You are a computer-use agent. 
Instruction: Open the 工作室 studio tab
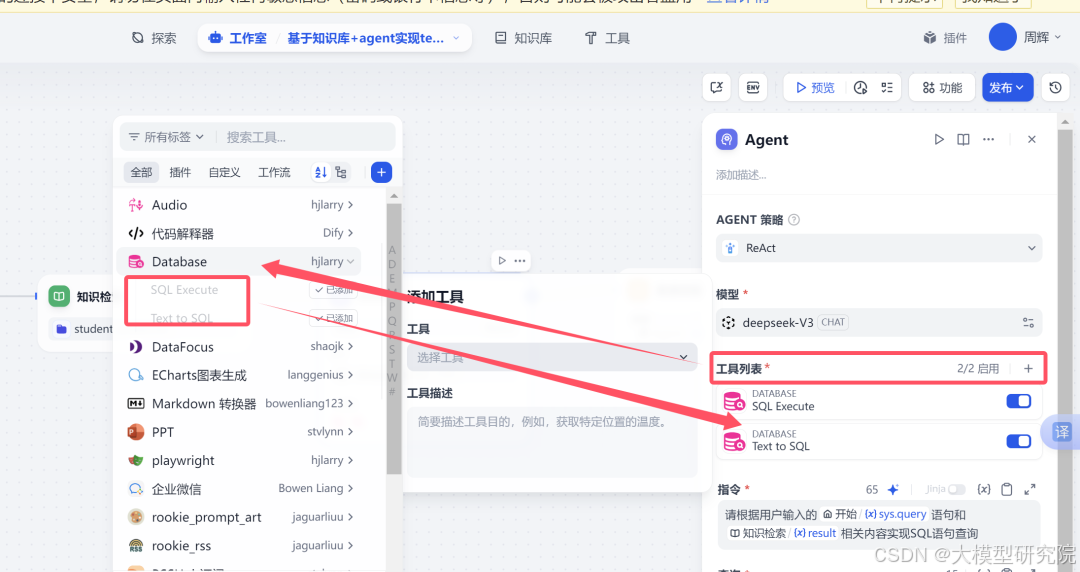238,38
